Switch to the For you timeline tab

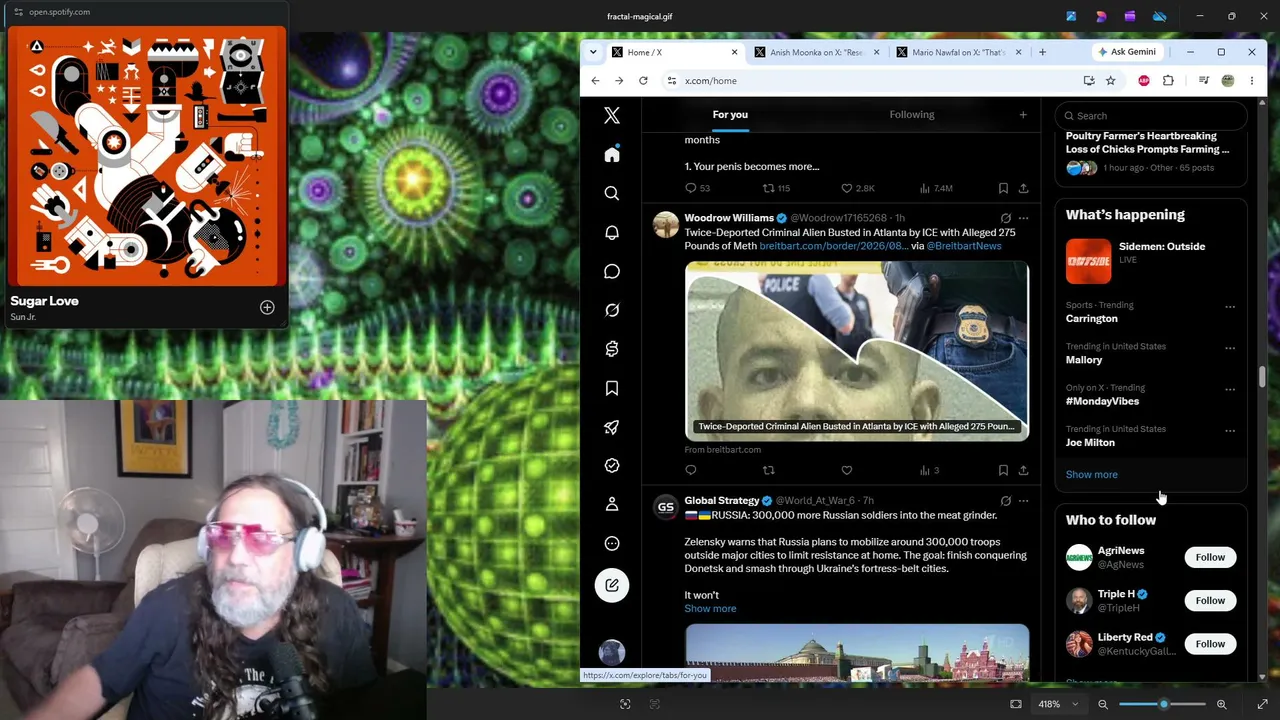[730, 115]
